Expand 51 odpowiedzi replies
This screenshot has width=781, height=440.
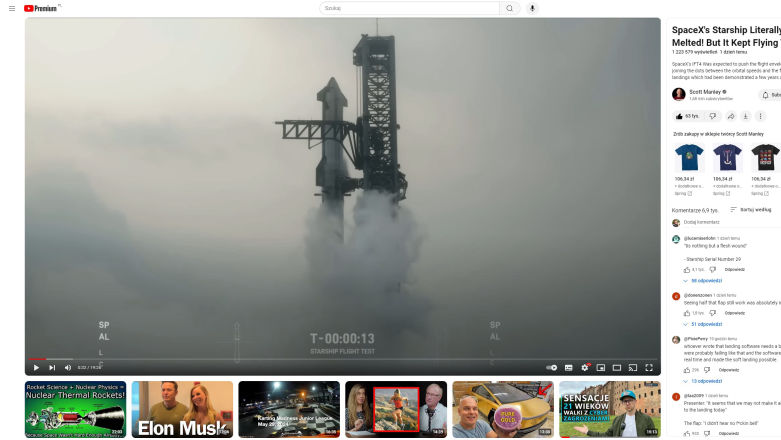(703, 324)
